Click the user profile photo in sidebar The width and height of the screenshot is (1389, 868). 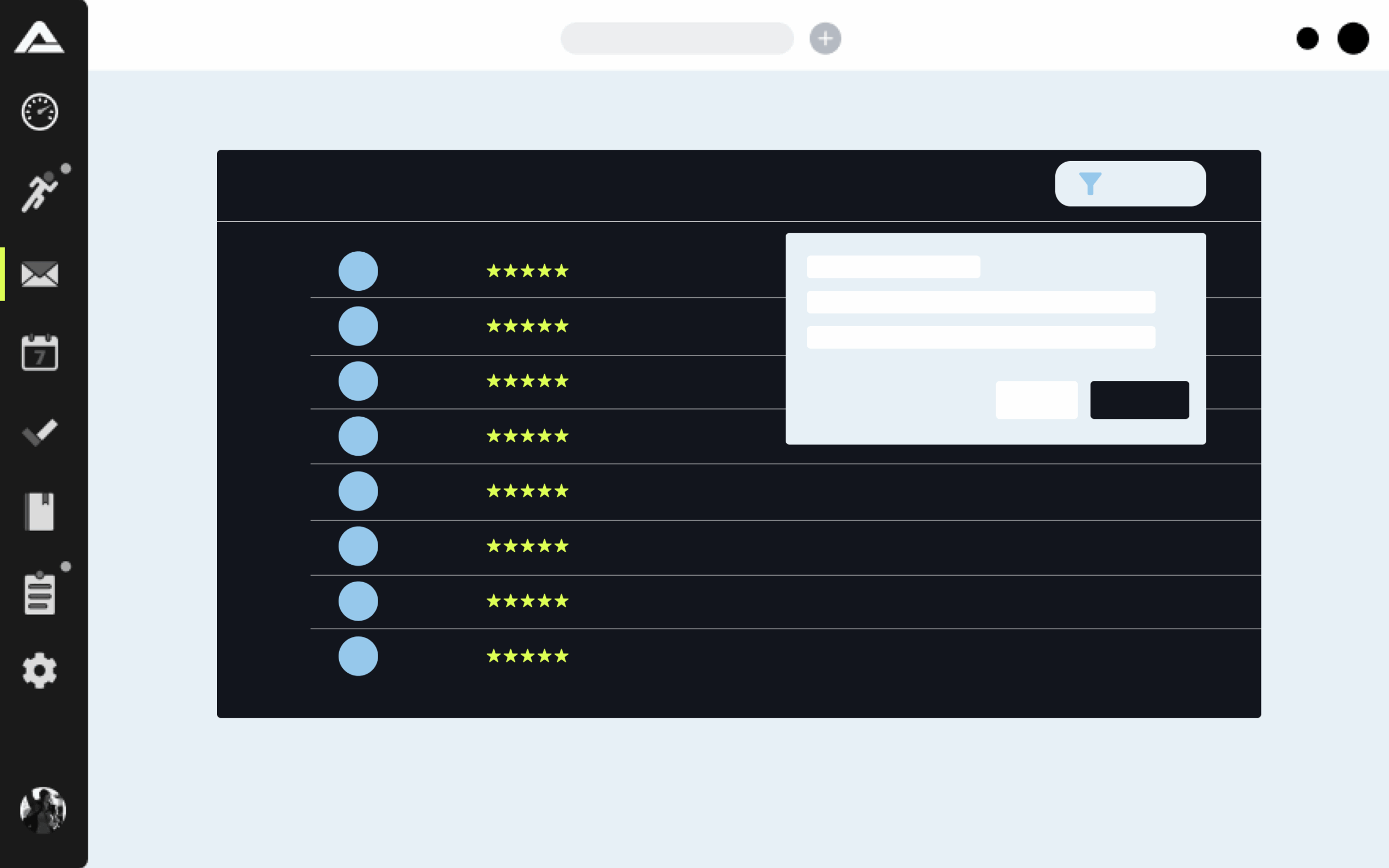click(x=43, y=810)
